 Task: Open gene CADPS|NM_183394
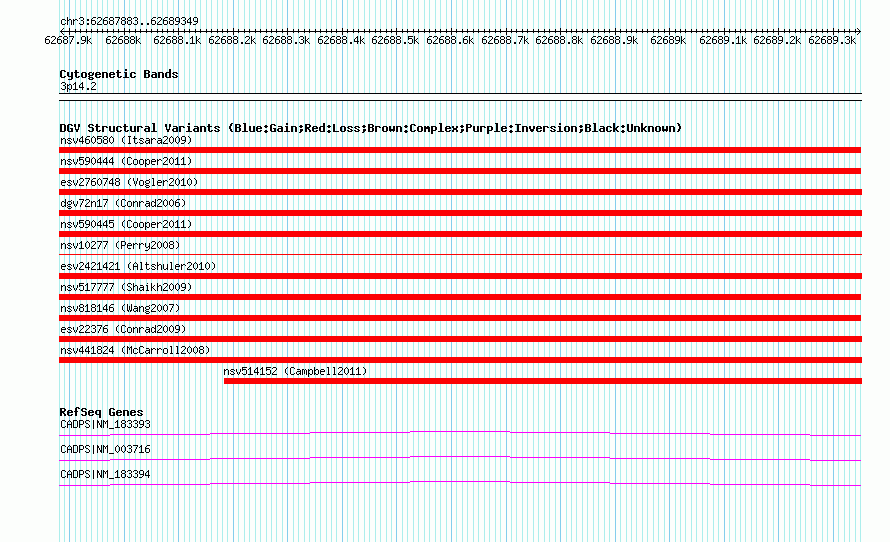point(106,474)
